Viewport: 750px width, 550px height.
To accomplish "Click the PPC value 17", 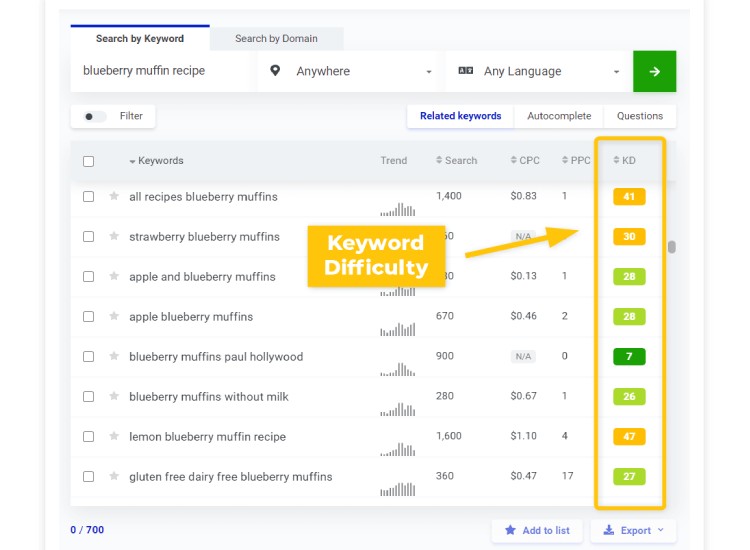I will 567,476.
